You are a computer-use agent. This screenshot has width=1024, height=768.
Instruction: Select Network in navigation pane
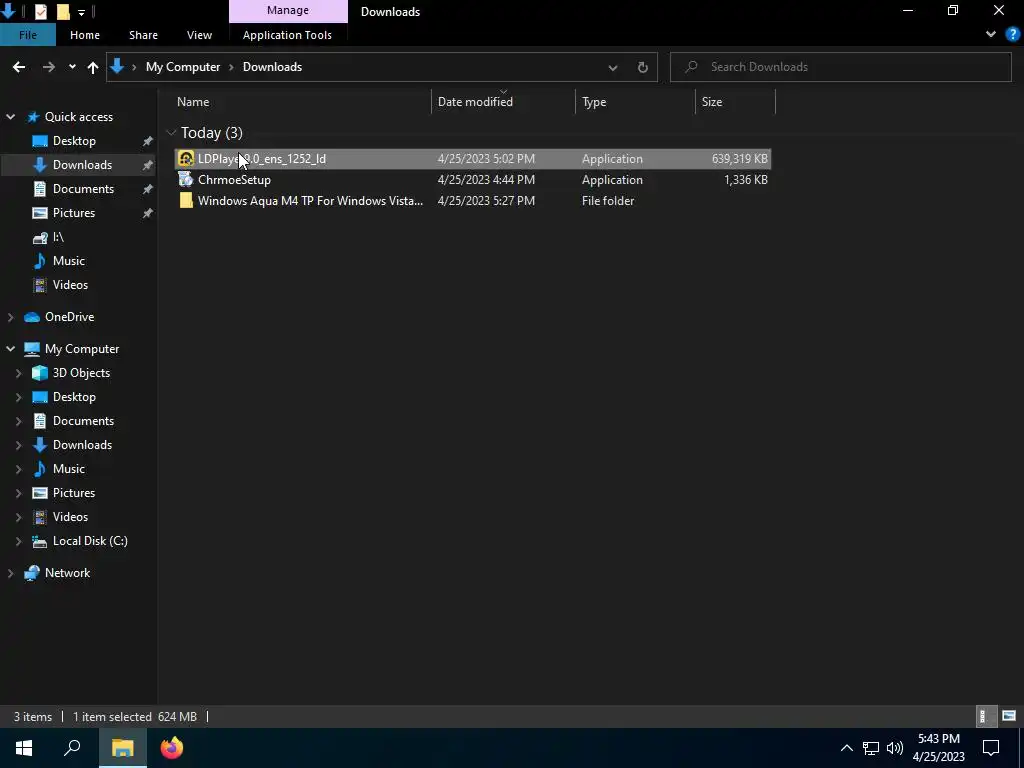point(67,573)
